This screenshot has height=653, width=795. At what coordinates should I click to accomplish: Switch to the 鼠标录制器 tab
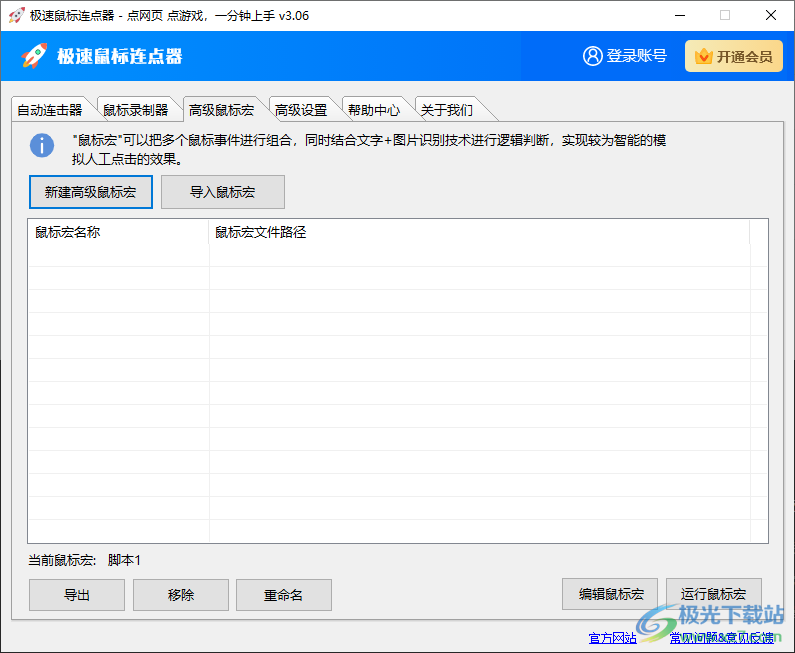coord(135,110)
